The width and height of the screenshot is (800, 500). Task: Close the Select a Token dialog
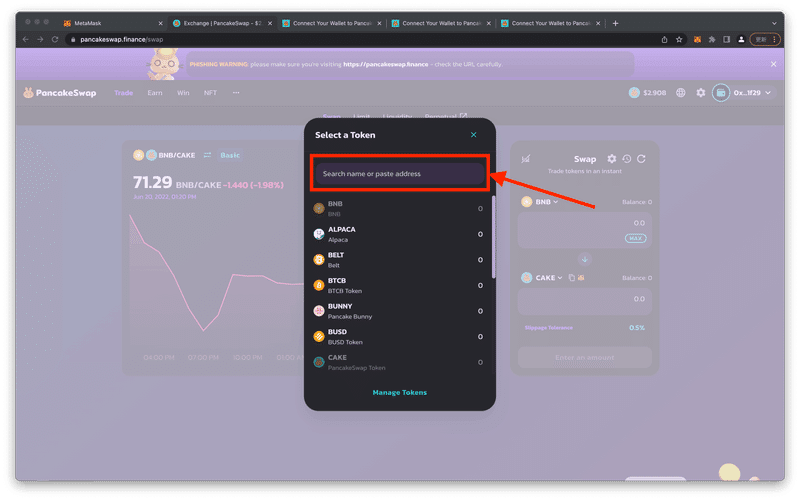[x=473, y=135]
